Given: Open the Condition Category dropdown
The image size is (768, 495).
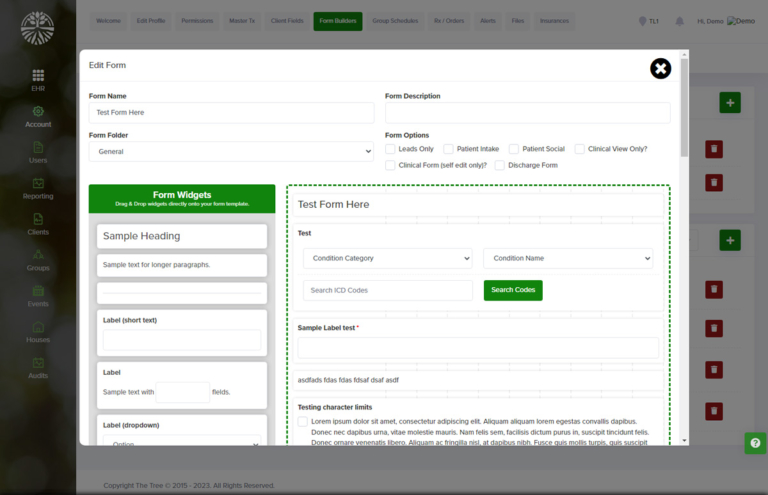Looking at the screenshot, I should tap(387, 258).
